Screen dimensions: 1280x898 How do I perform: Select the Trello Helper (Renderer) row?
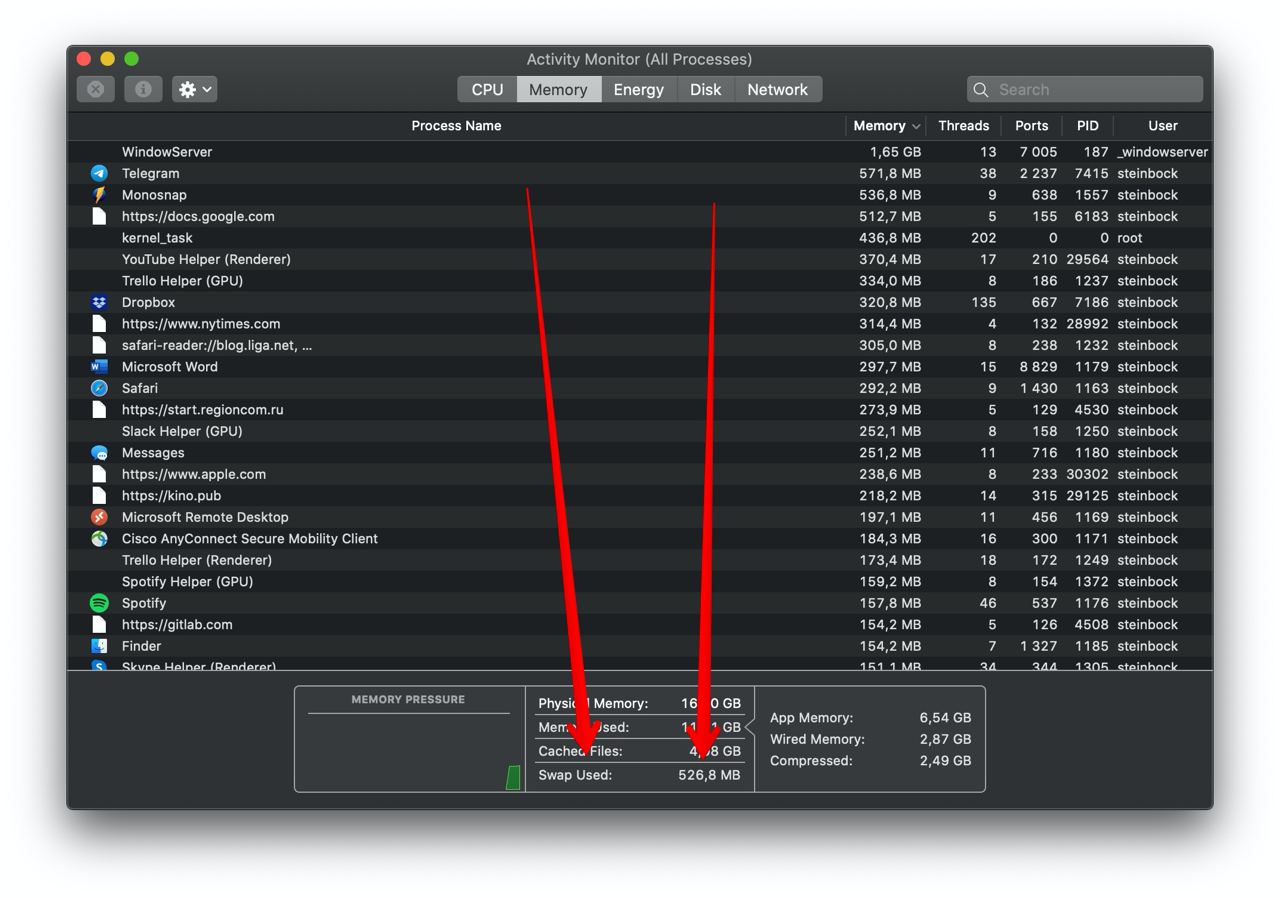[640, 560]
